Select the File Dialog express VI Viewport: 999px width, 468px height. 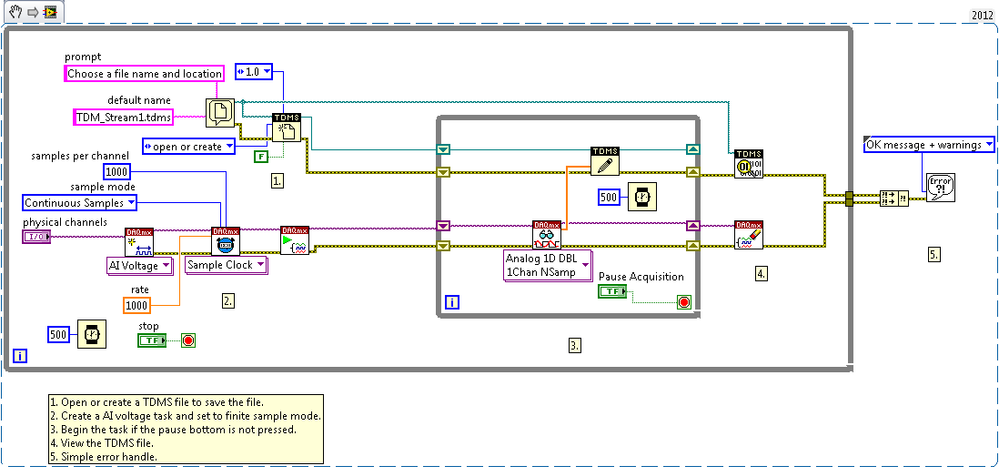click(220, 112)
